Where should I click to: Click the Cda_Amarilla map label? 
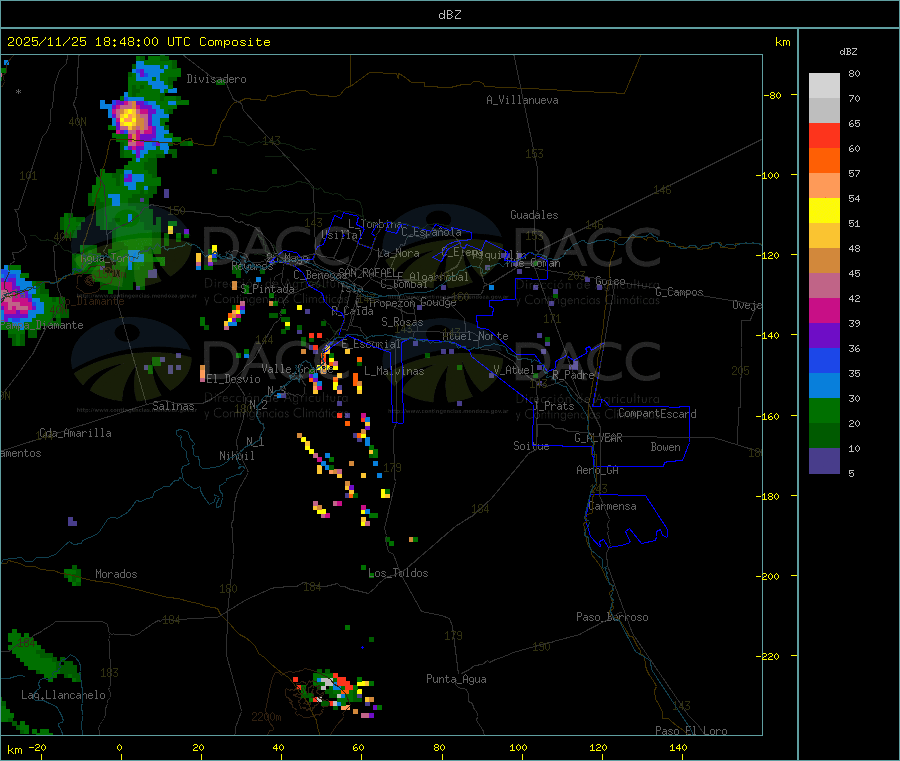tap(75, 433)
